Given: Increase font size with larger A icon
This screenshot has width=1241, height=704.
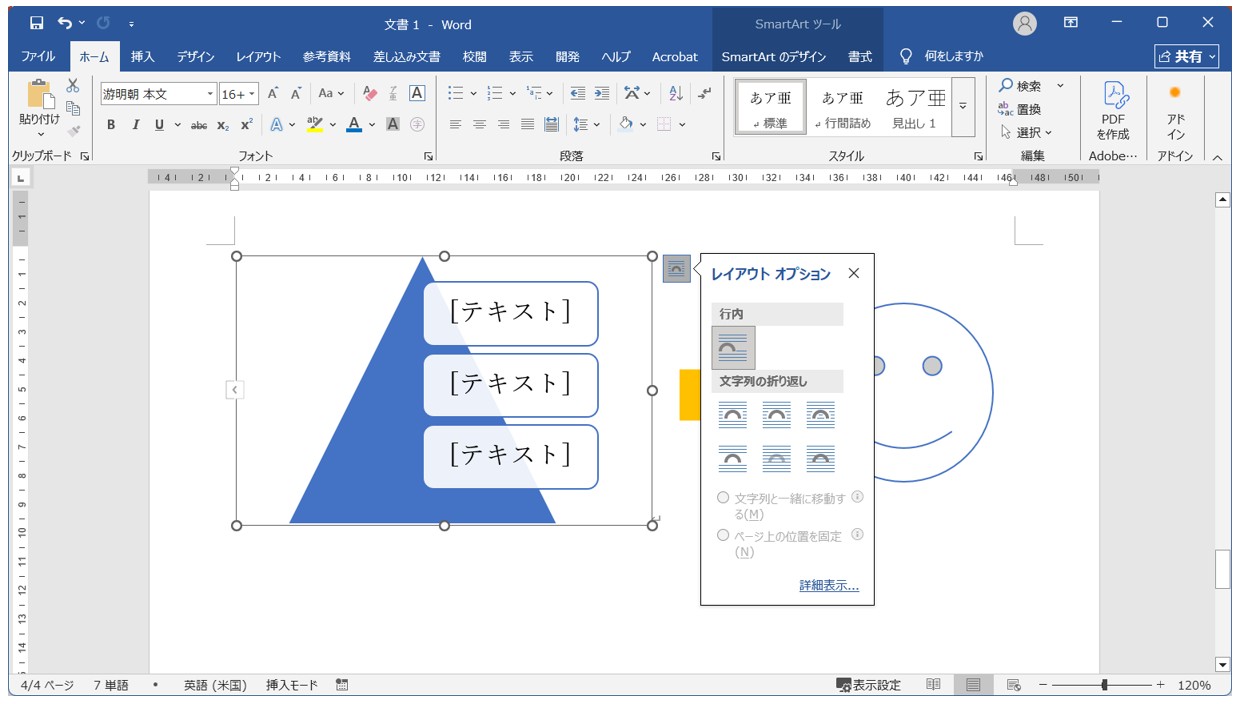Looking at the screenshot, I should click(x=273, y=93).
